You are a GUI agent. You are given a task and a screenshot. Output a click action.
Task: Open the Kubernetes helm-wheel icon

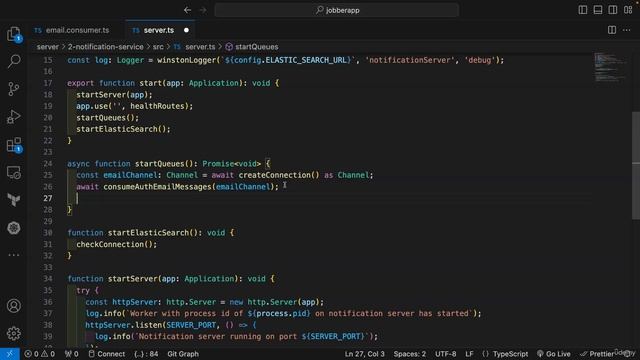coord(14,228)
